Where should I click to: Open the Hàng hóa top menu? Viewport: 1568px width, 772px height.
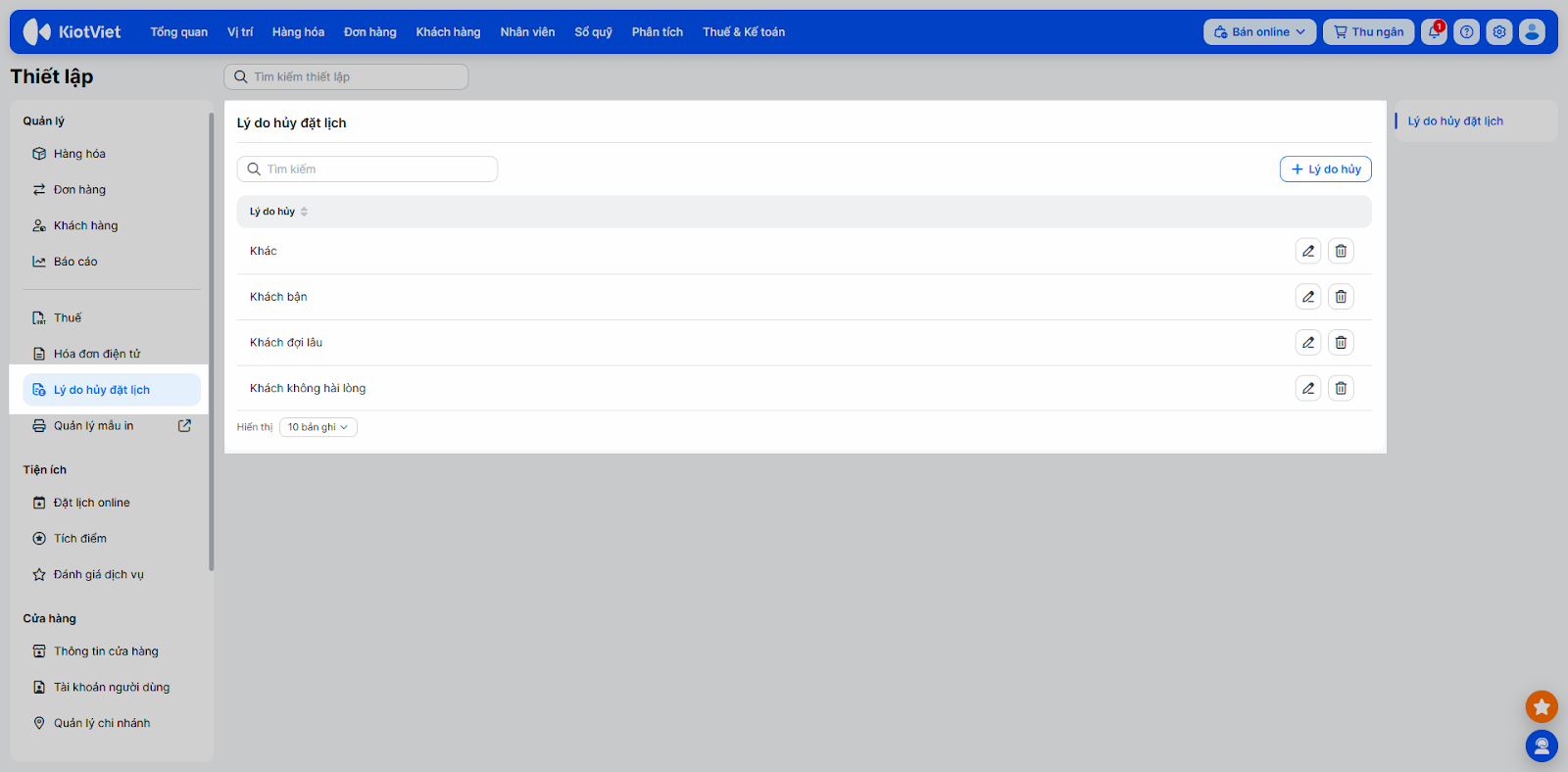pyautogui.click(x=298, y=32)
